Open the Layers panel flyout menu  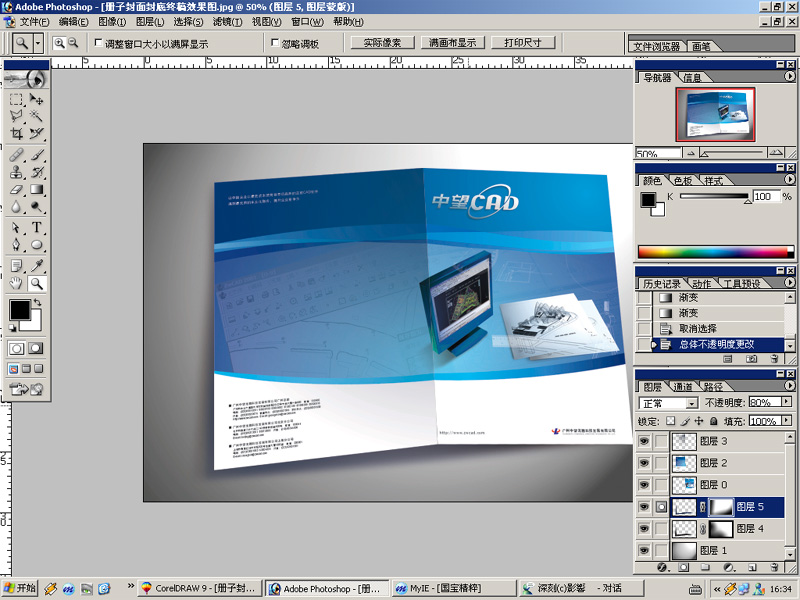[789, 386]
